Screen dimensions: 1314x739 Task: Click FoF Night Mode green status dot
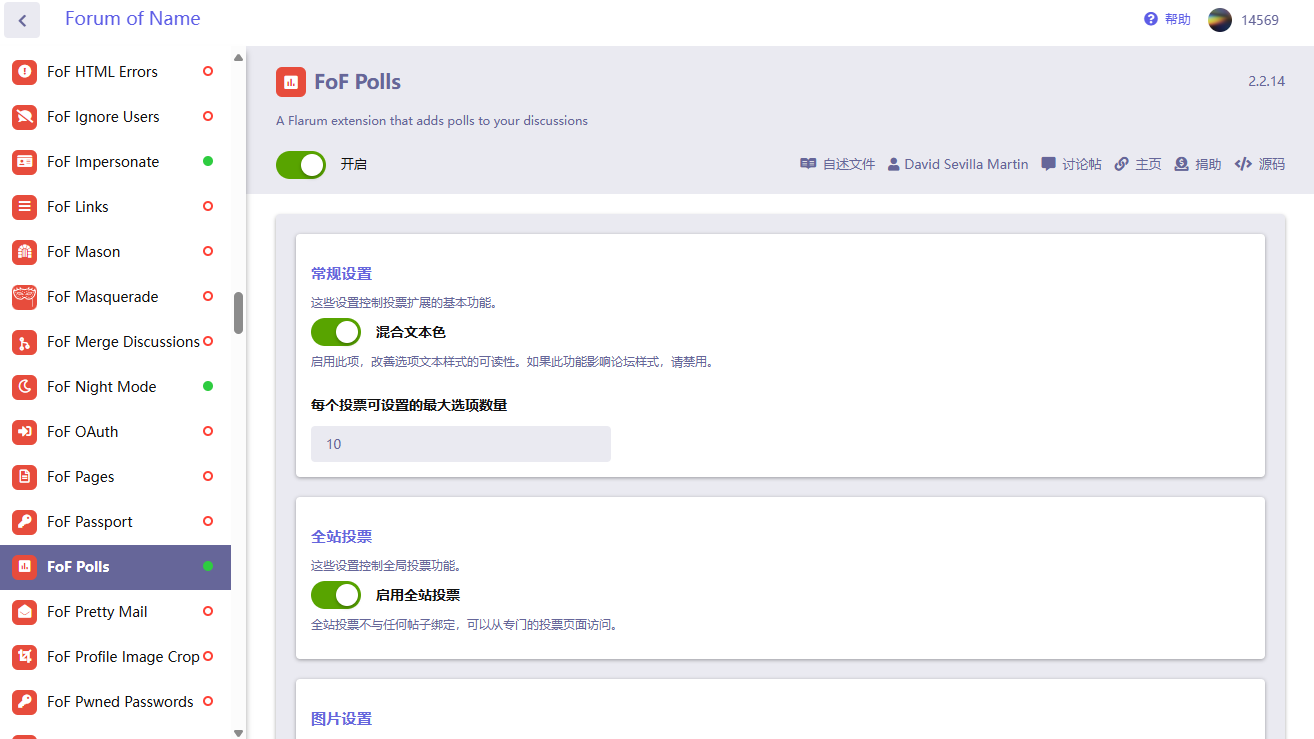[x=208, y=386]
